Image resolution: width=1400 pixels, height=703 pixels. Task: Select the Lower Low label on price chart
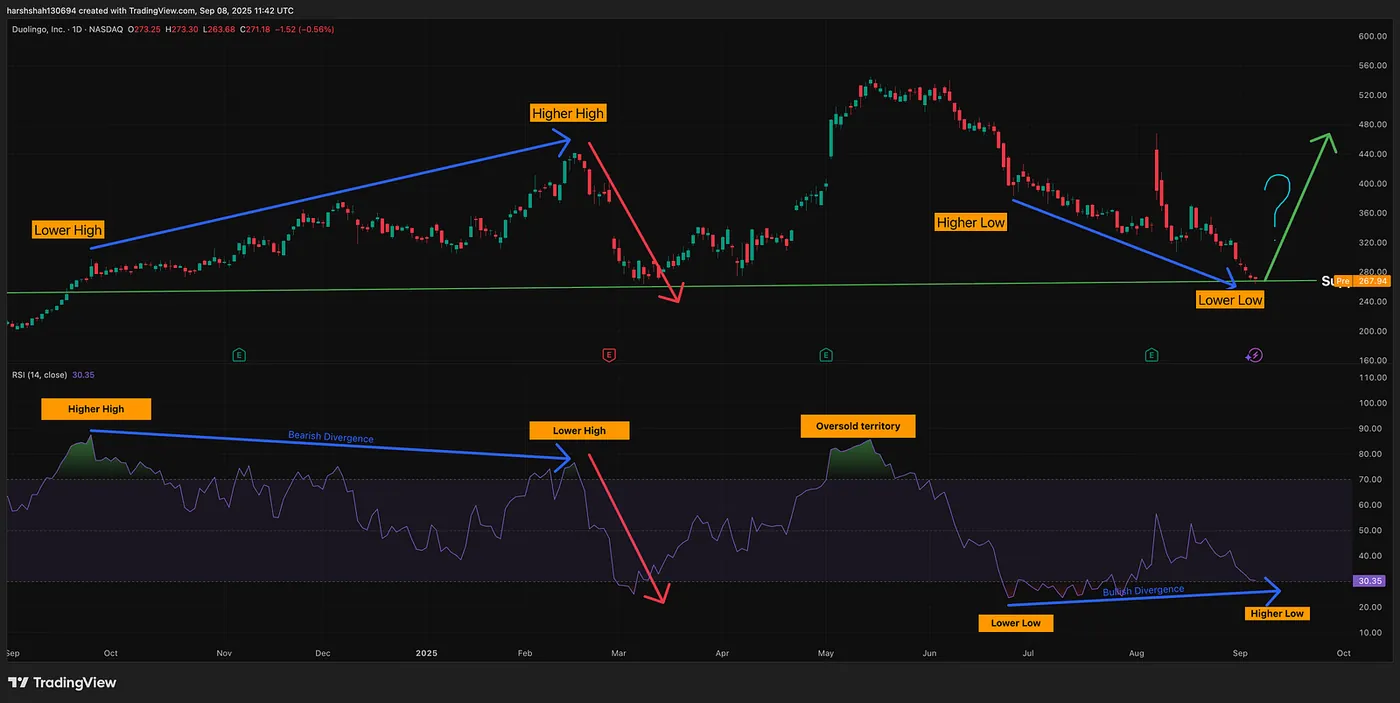(1230, 299)
